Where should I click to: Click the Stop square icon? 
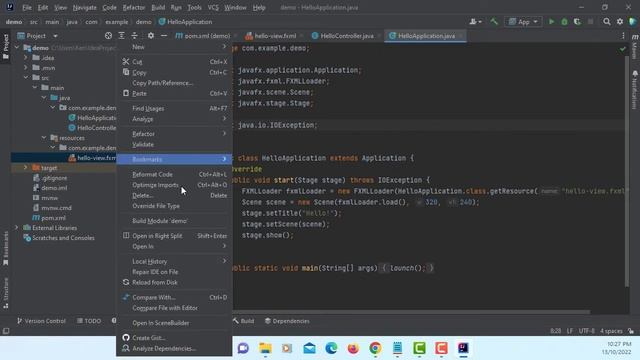(x=590, y=22)
